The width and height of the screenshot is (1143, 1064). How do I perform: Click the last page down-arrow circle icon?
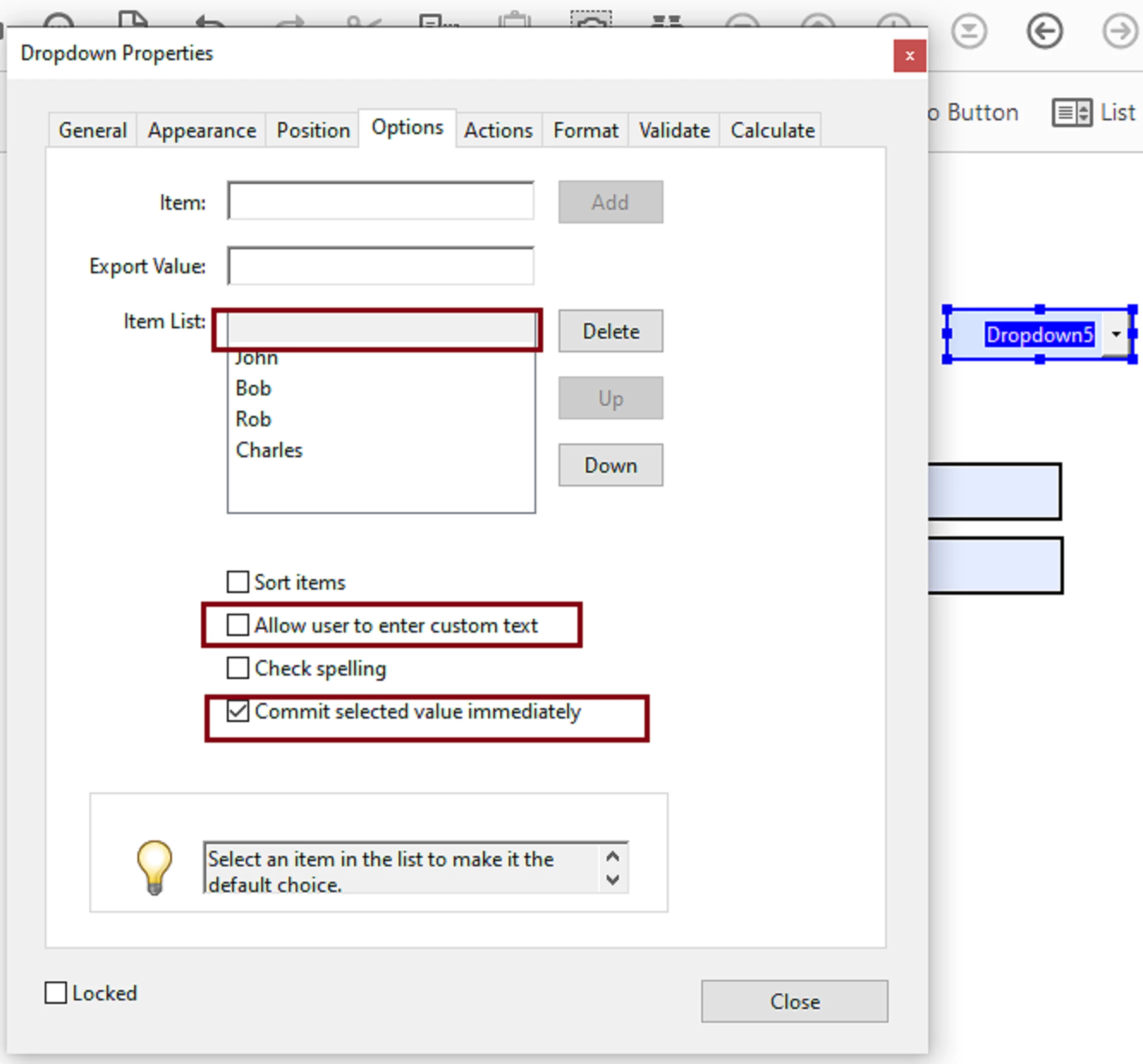click(969, 31)
